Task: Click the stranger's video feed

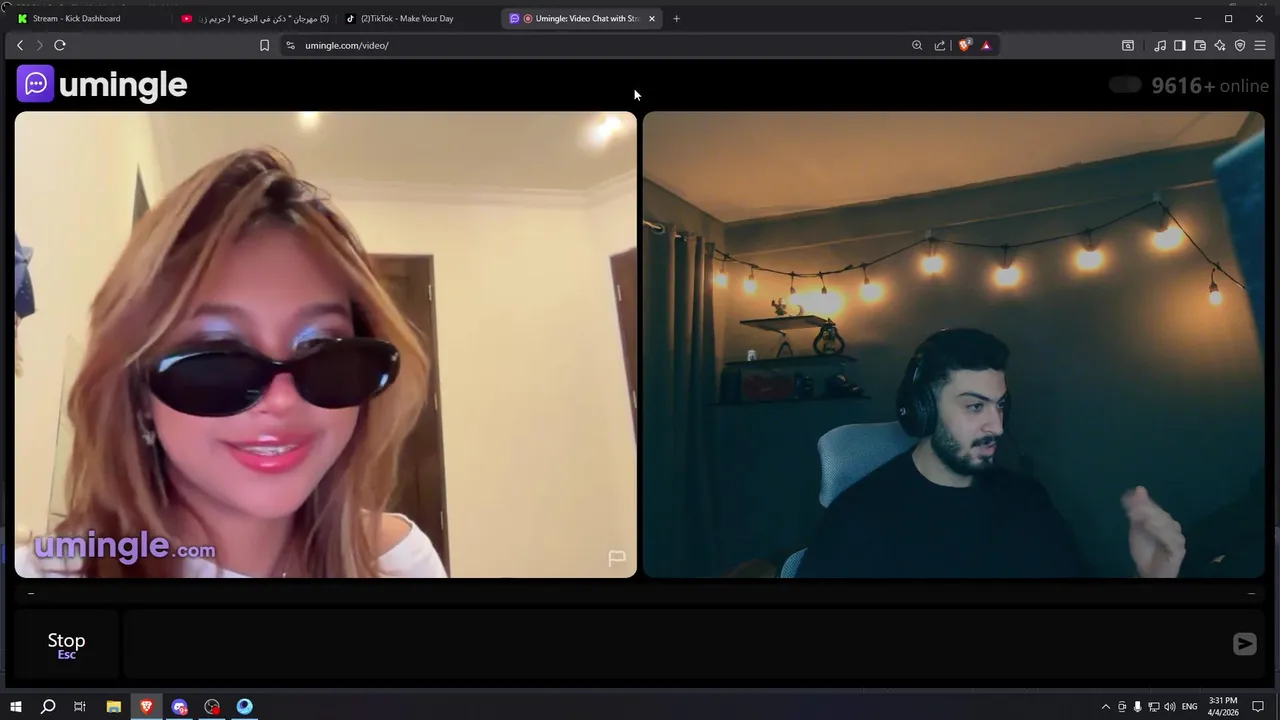Action: [x=326, y=344]
